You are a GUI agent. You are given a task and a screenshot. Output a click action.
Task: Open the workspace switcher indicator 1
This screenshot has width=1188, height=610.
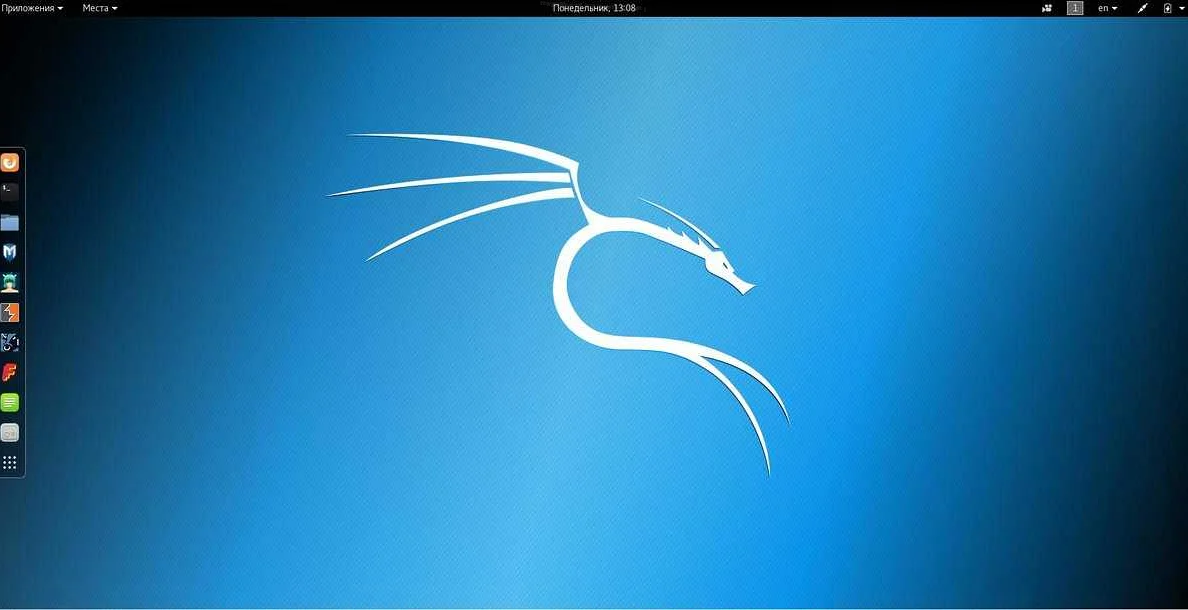tap(1075, 8)
